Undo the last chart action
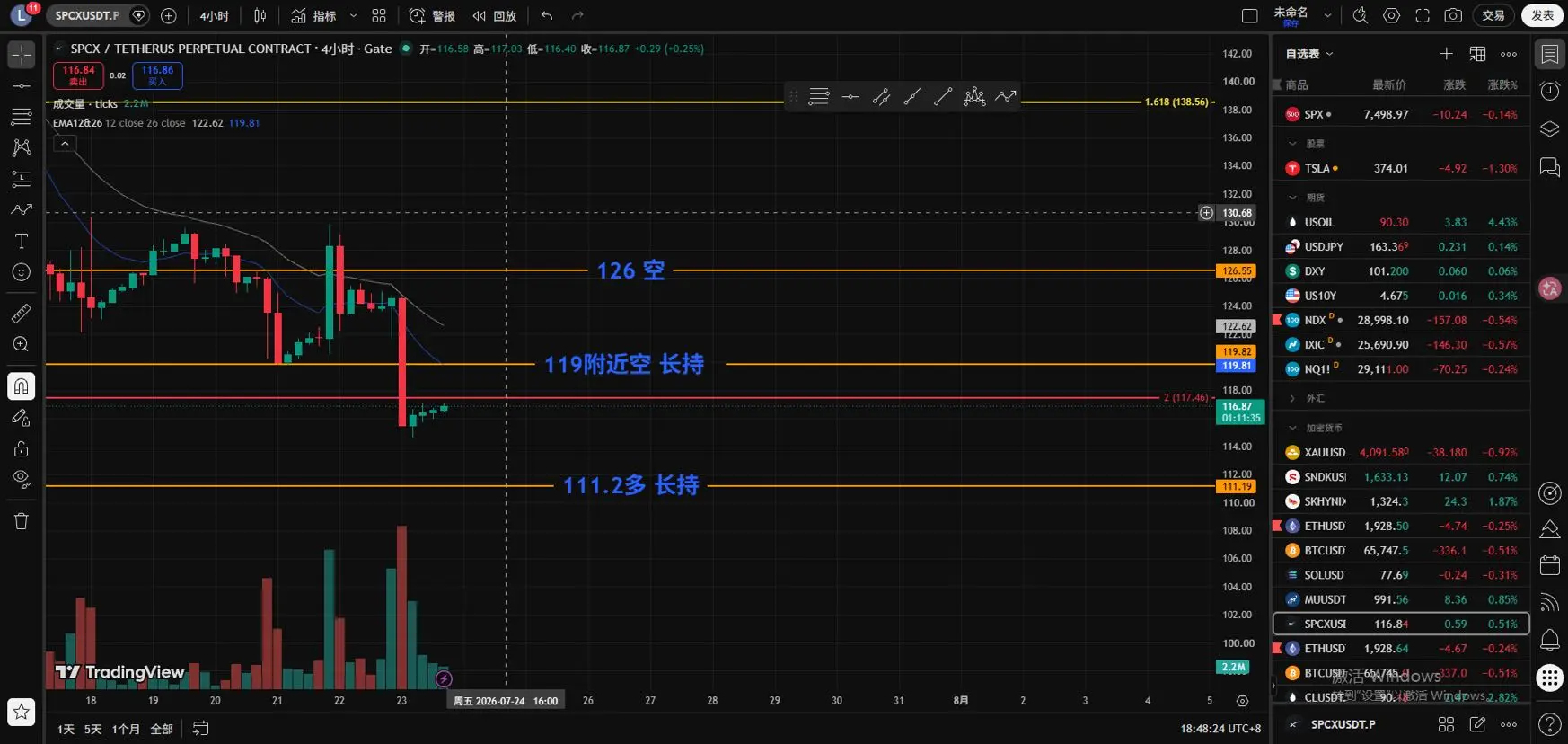Viewport: 1568px width, 744px height. coord(547,15)
